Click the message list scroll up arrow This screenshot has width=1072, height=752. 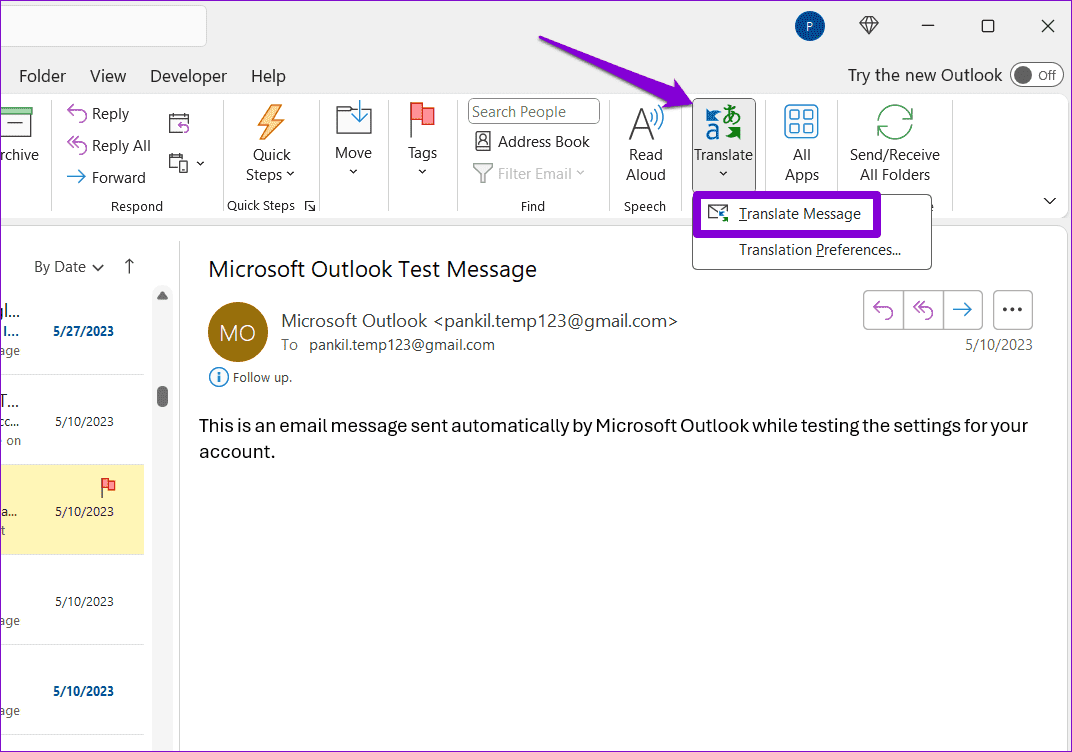point(162,296)
